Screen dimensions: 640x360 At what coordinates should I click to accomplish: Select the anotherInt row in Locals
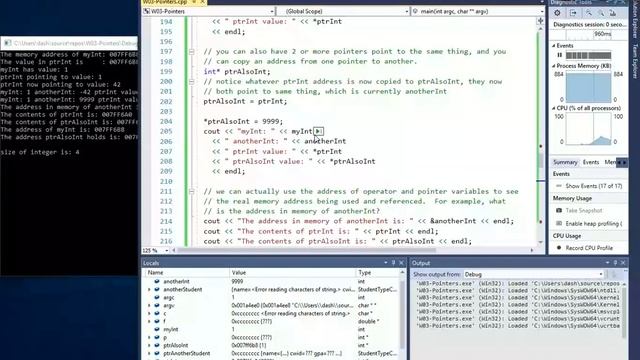click(x=271, y=281)
